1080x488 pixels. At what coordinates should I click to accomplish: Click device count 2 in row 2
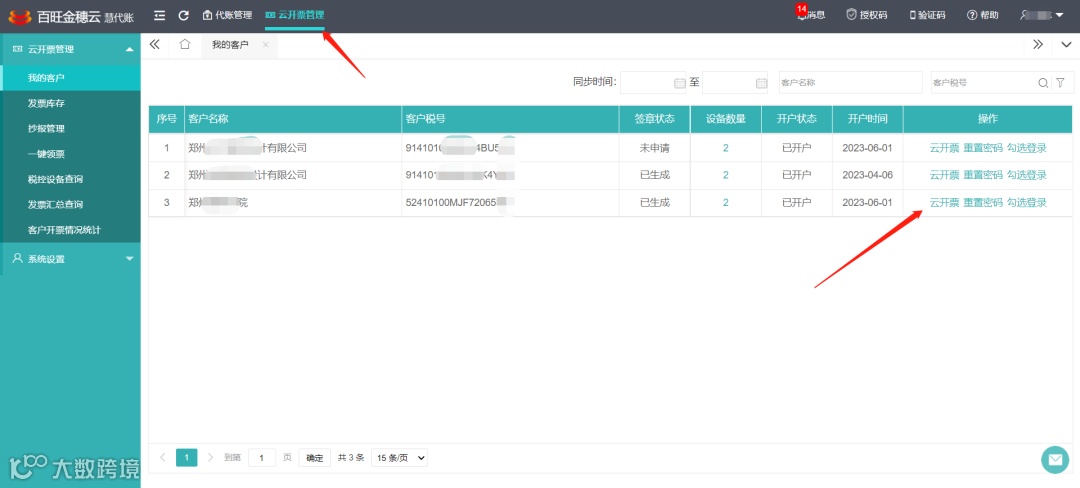725,175
